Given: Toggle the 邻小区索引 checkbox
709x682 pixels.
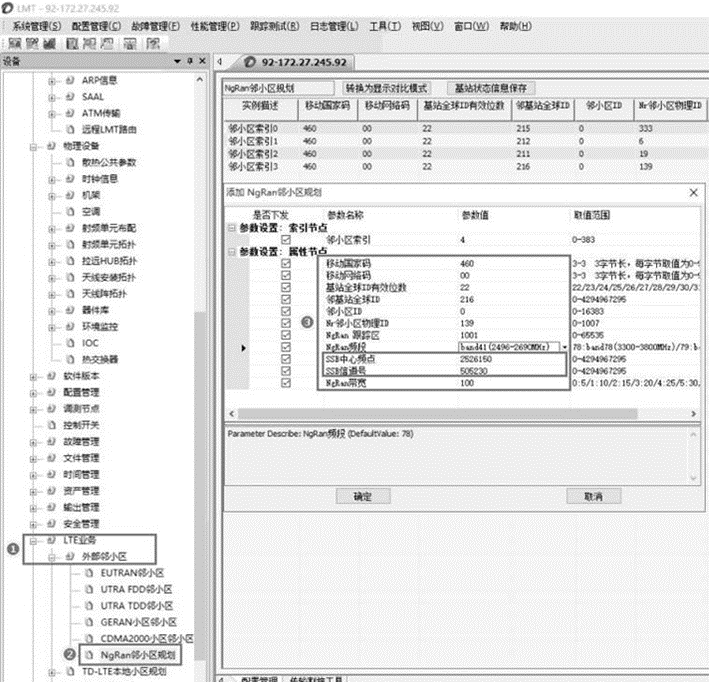Looking at the screenshot, I should click(286, 240).
